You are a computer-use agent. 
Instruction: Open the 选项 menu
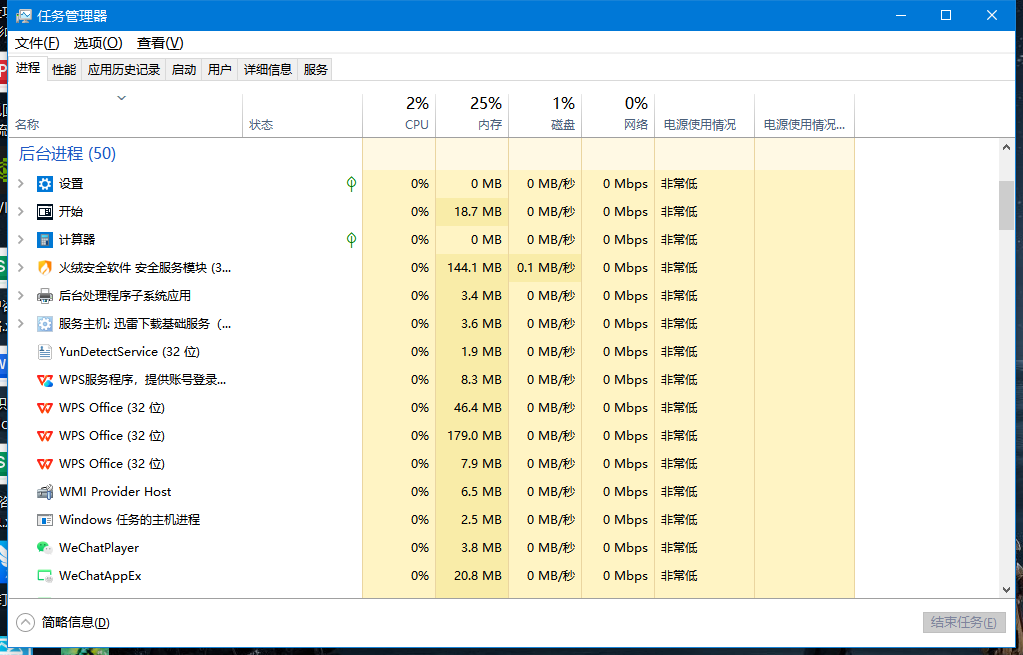point(96,43)
